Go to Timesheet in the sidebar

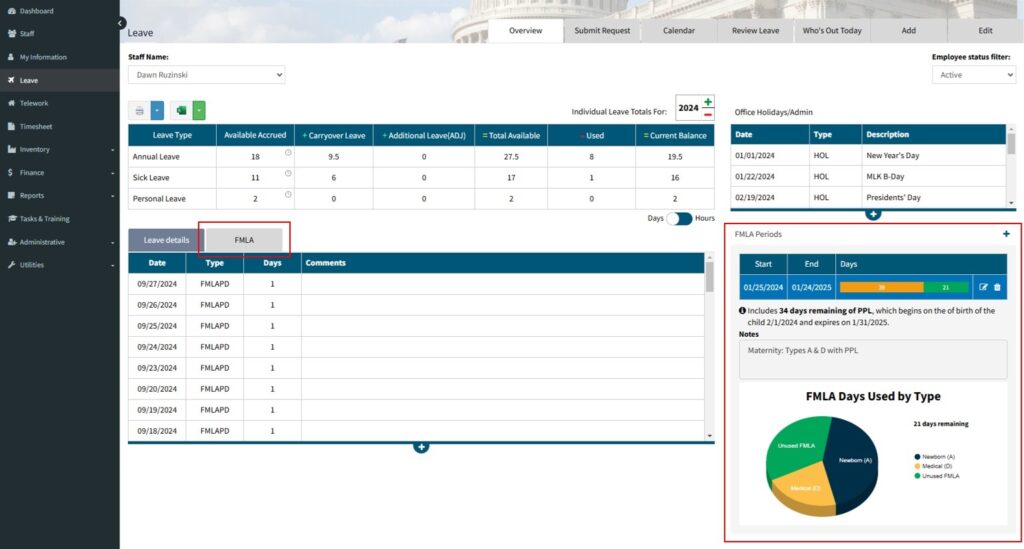click(36, 126)
